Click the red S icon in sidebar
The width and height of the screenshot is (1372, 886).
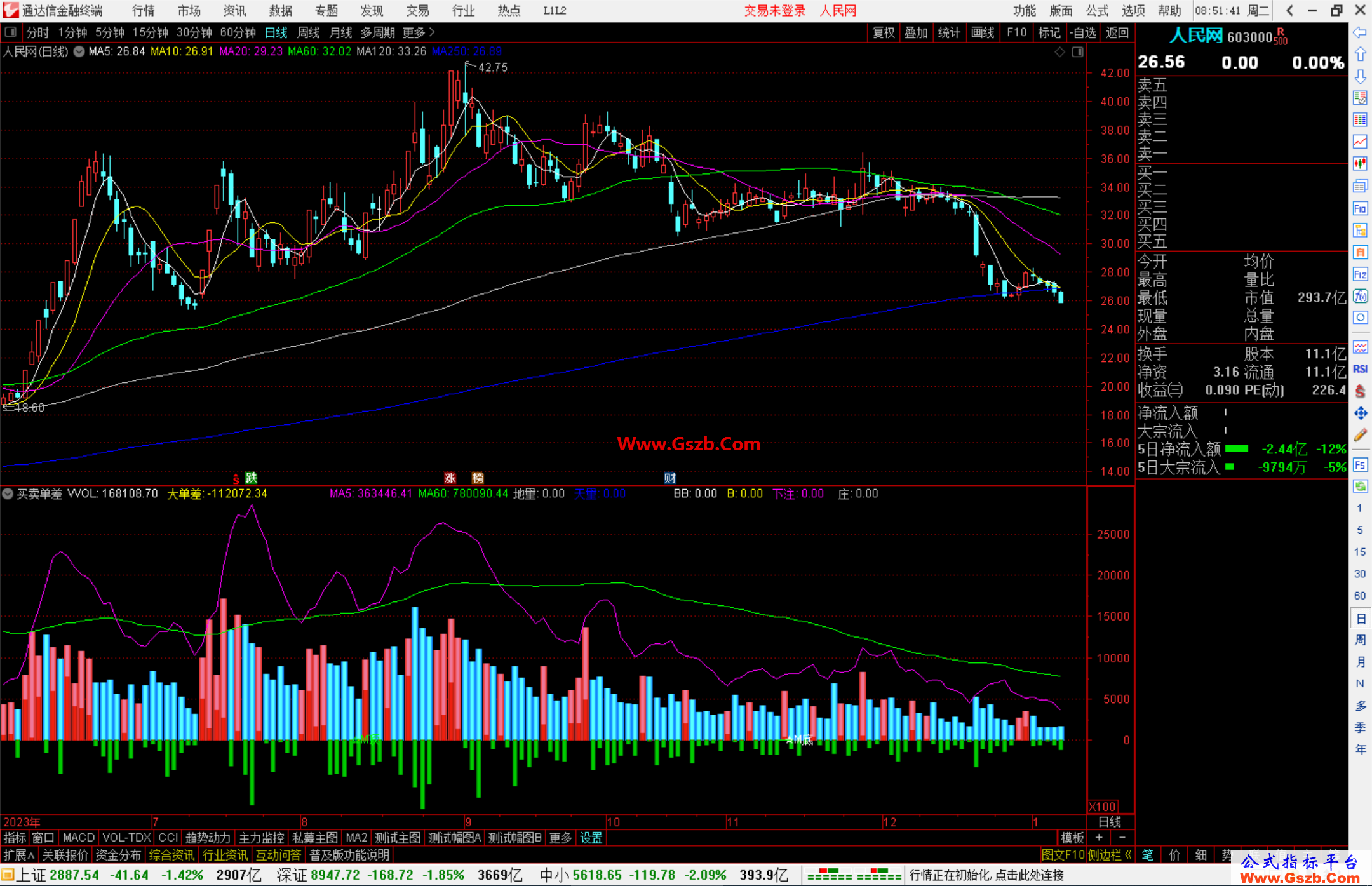[x=1360, y=391]
